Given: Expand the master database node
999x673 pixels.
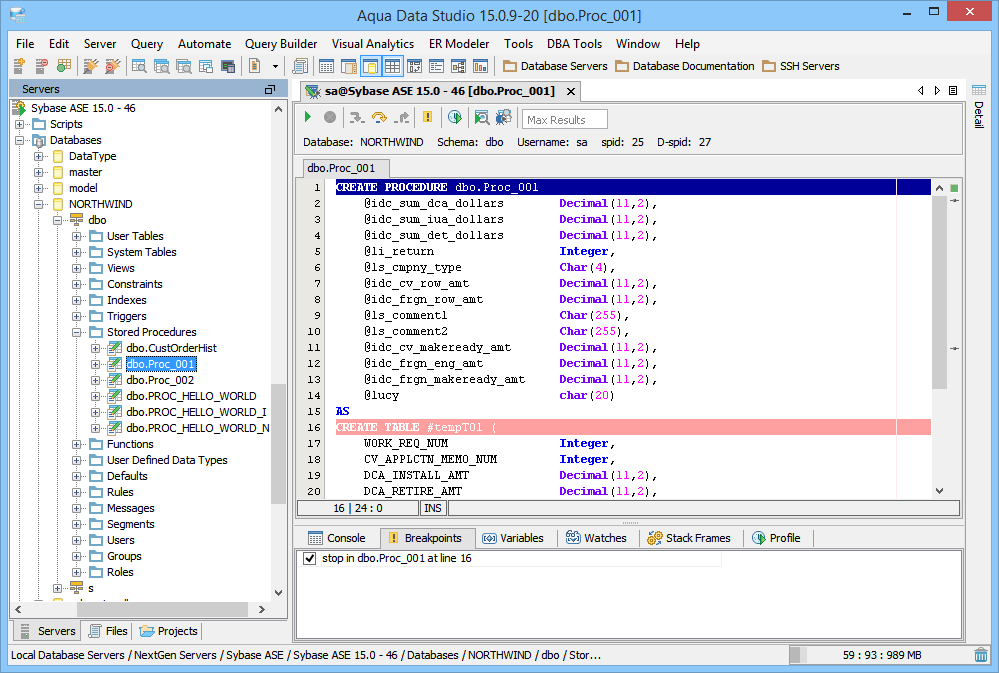Looking at the screenshot, I should coord(39,172).
